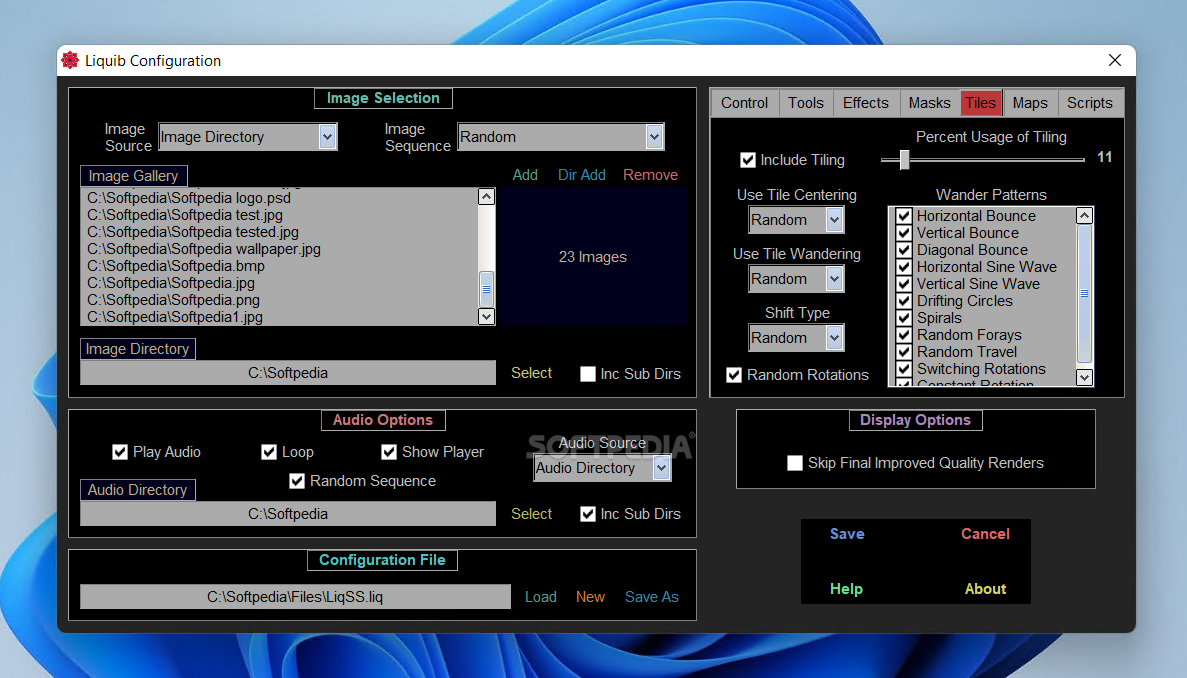The height and width of the screenshot is (678, 1187).
Task: Uncheck Vertical Bounce wander pattern
Action: tap(903, 233)
